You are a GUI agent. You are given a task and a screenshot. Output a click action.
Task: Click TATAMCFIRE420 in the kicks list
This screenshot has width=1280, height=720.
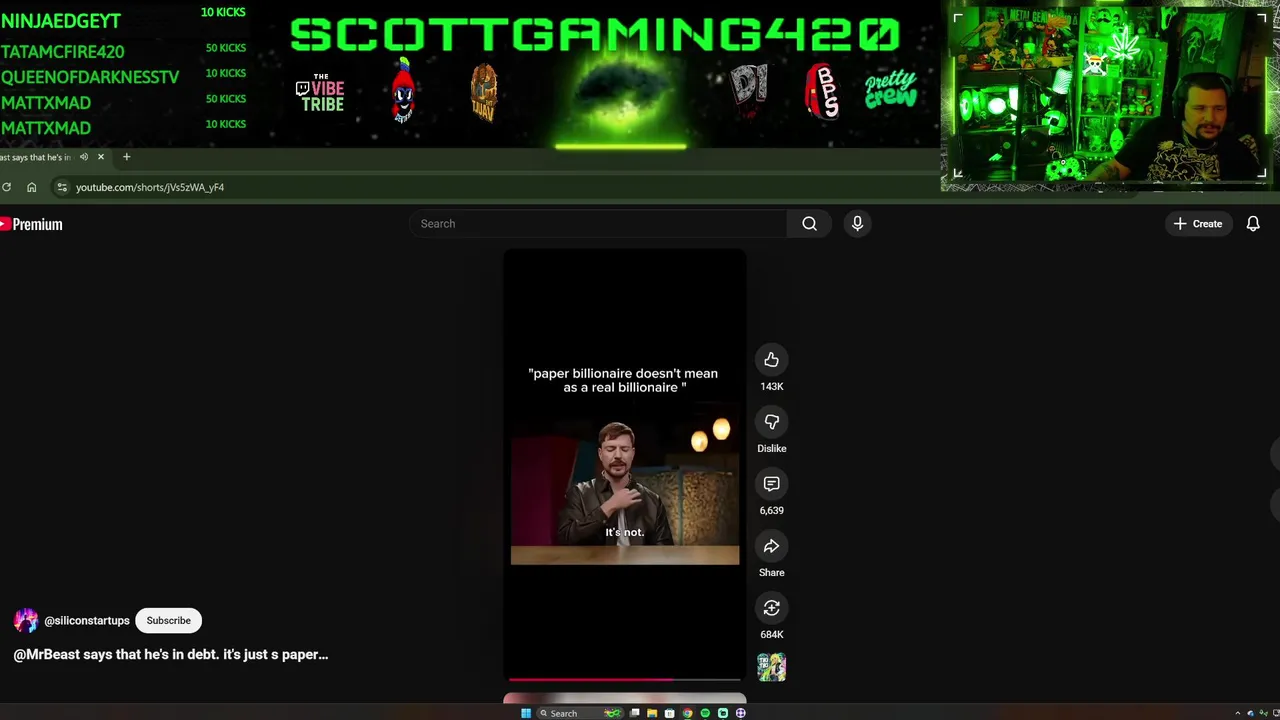(x=63, y=52)
